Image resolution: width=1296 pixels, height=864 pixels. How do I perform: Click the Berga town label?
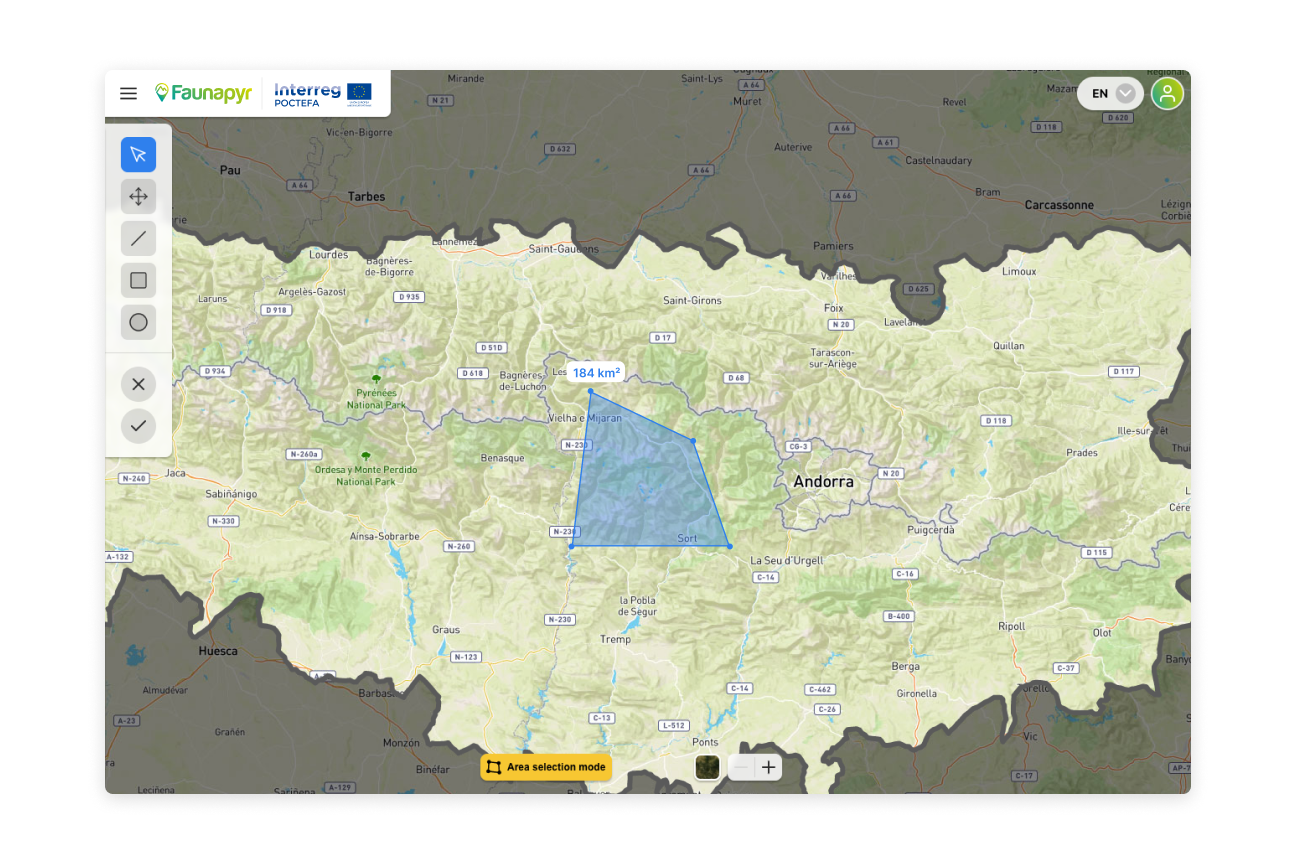905,666
